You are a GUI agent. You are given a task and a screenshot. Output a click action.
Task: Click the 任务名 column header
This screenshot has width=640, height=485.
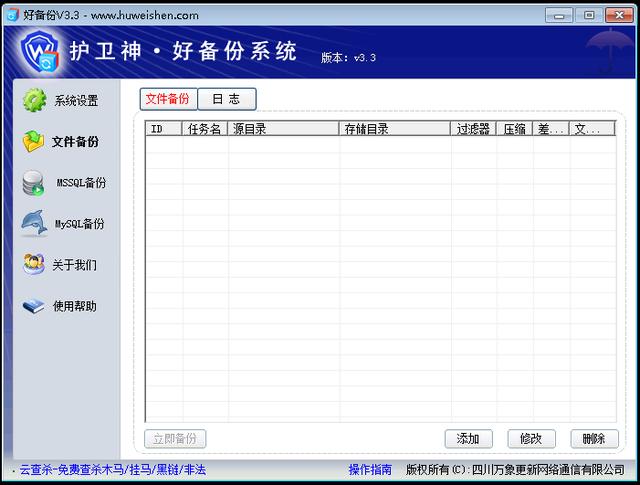click(x=204, y=129)
